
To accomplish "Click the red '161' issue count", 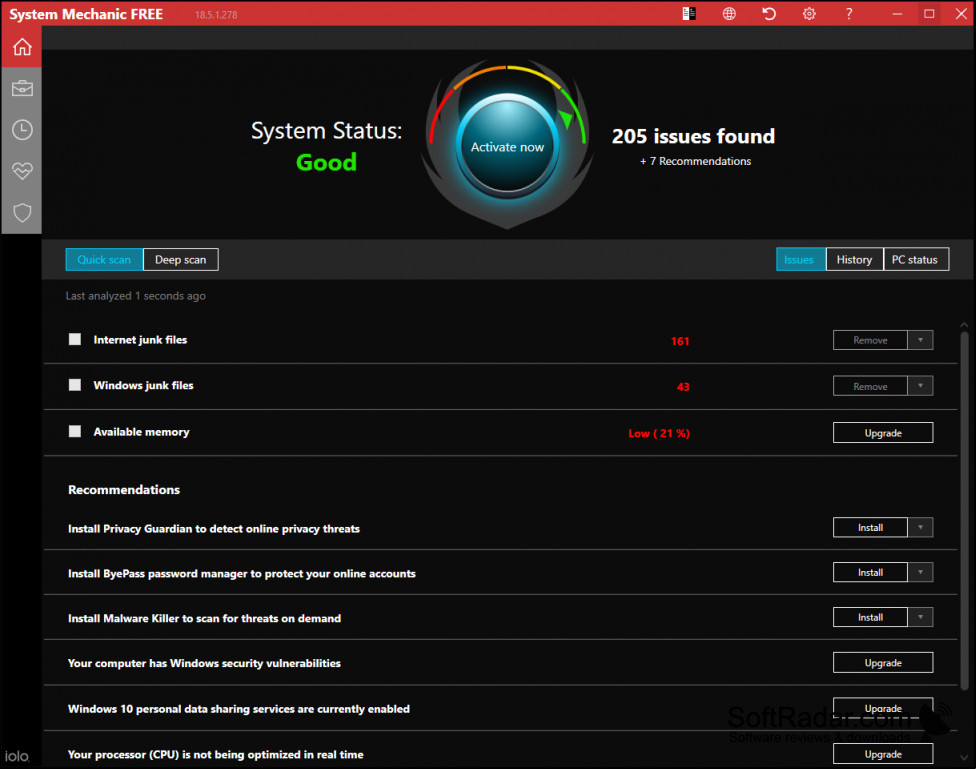I will [x=680, y=341].
